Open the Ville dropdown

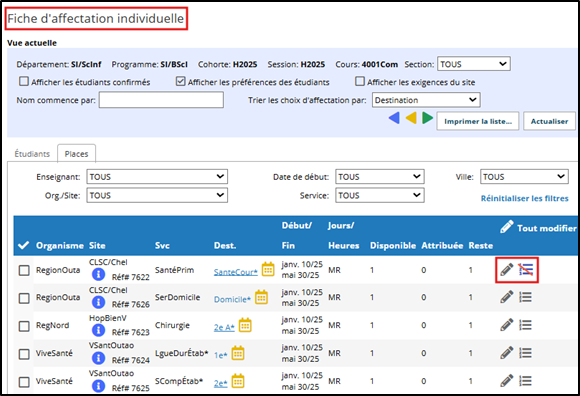524,177
